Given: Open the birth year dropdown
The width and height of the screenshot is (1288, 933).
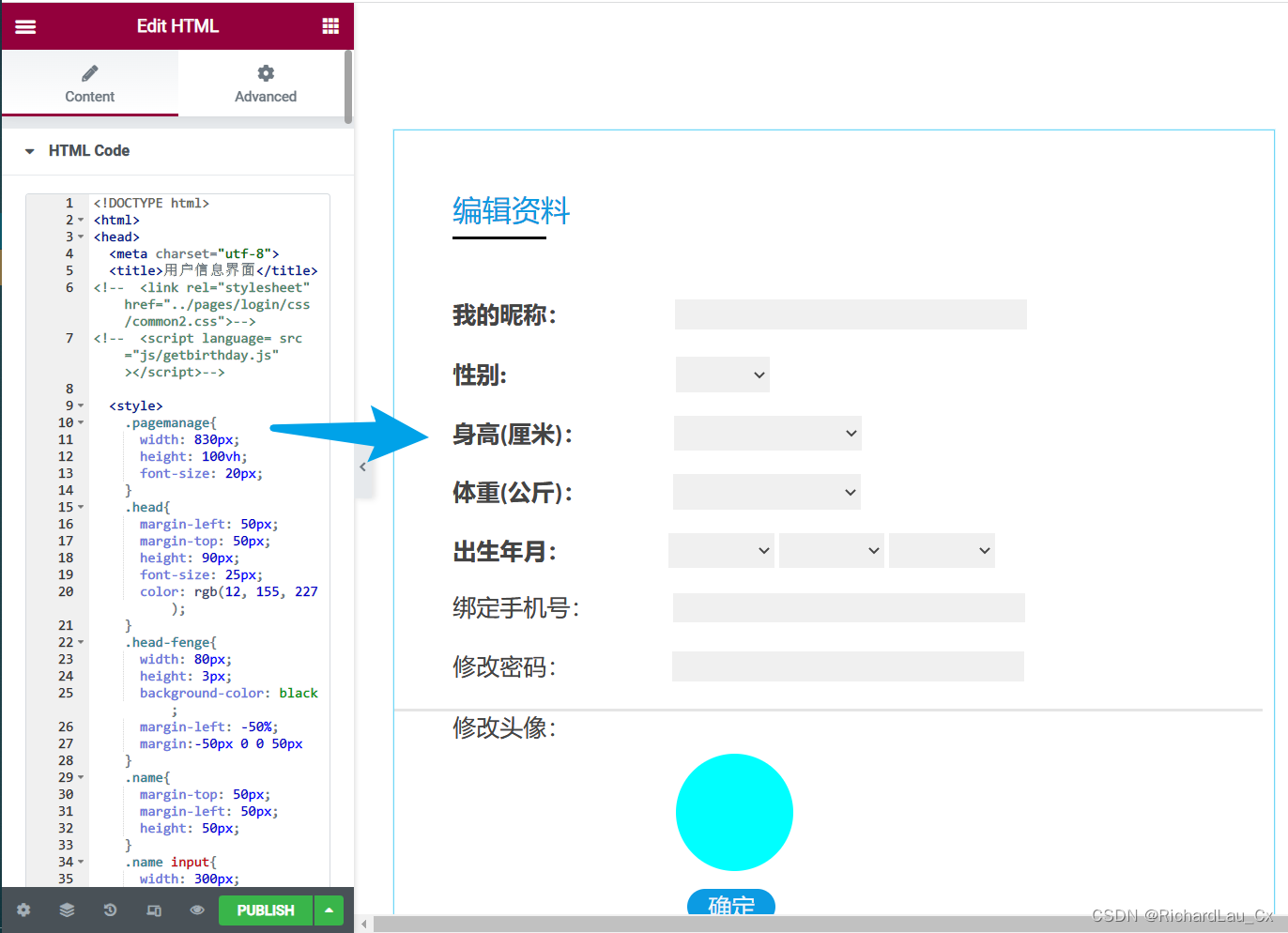Looking at the screenshot, I should pyautogui.click(x=722, y=550).
